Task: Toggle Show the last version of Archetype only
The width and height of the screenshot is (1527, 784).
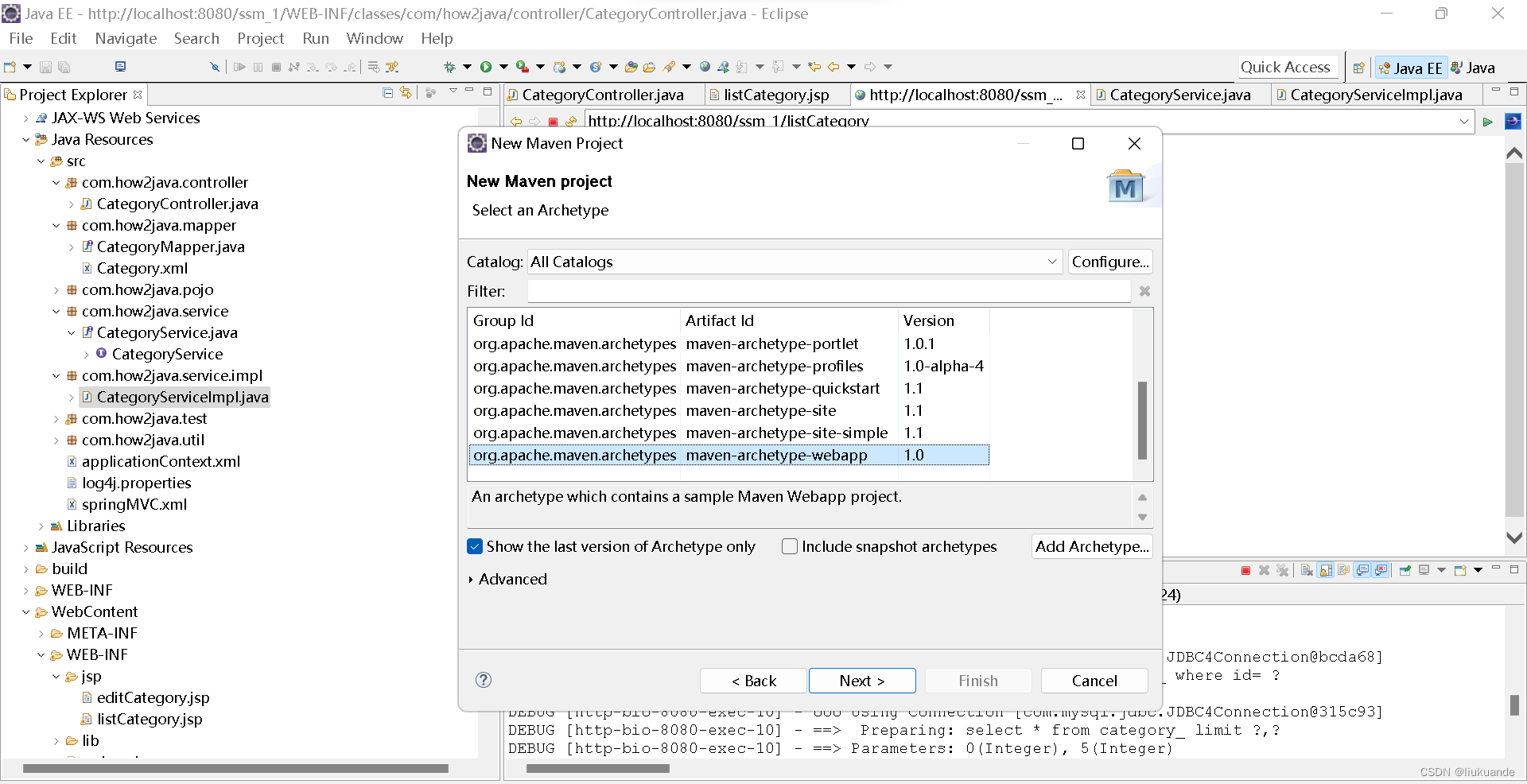Action: [x=475, y=546]
